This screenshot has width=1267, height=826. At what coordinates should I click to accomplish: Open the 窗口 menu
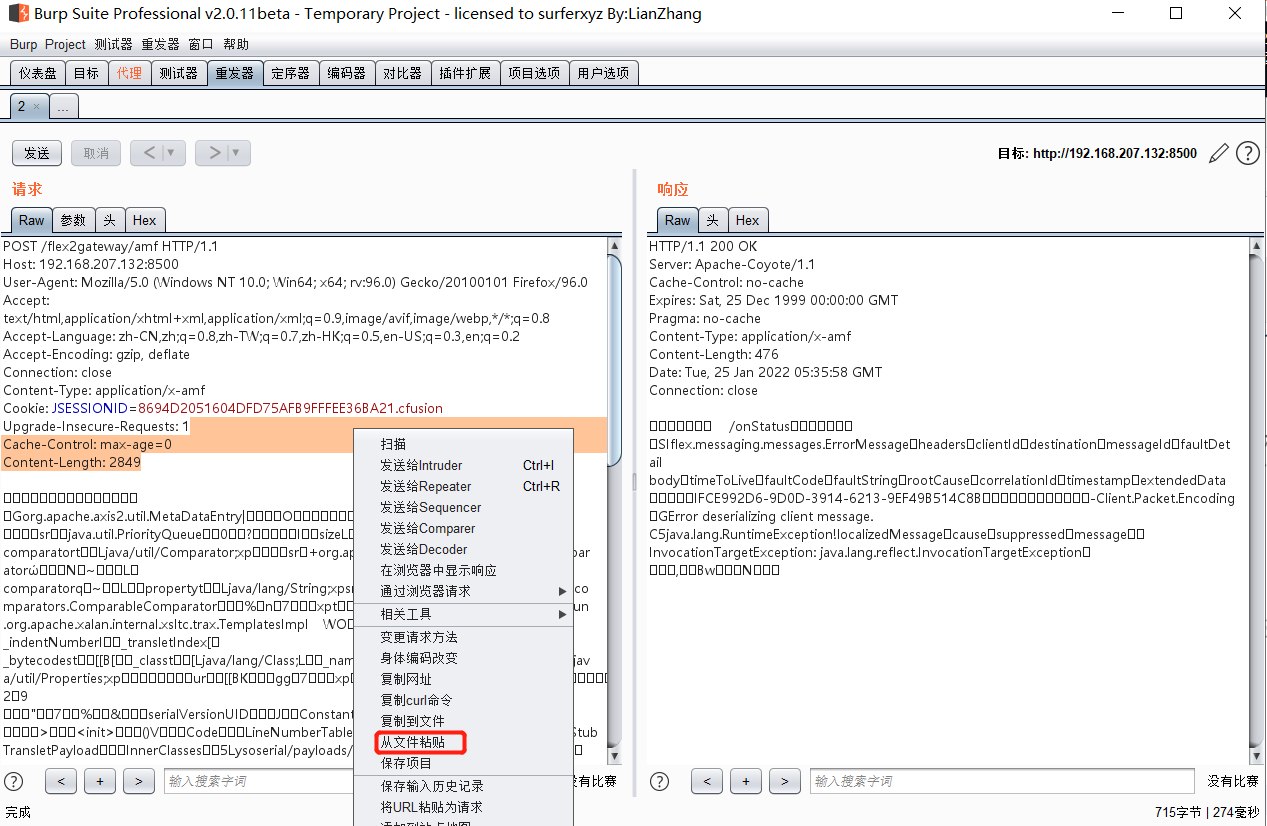[201, 44]
